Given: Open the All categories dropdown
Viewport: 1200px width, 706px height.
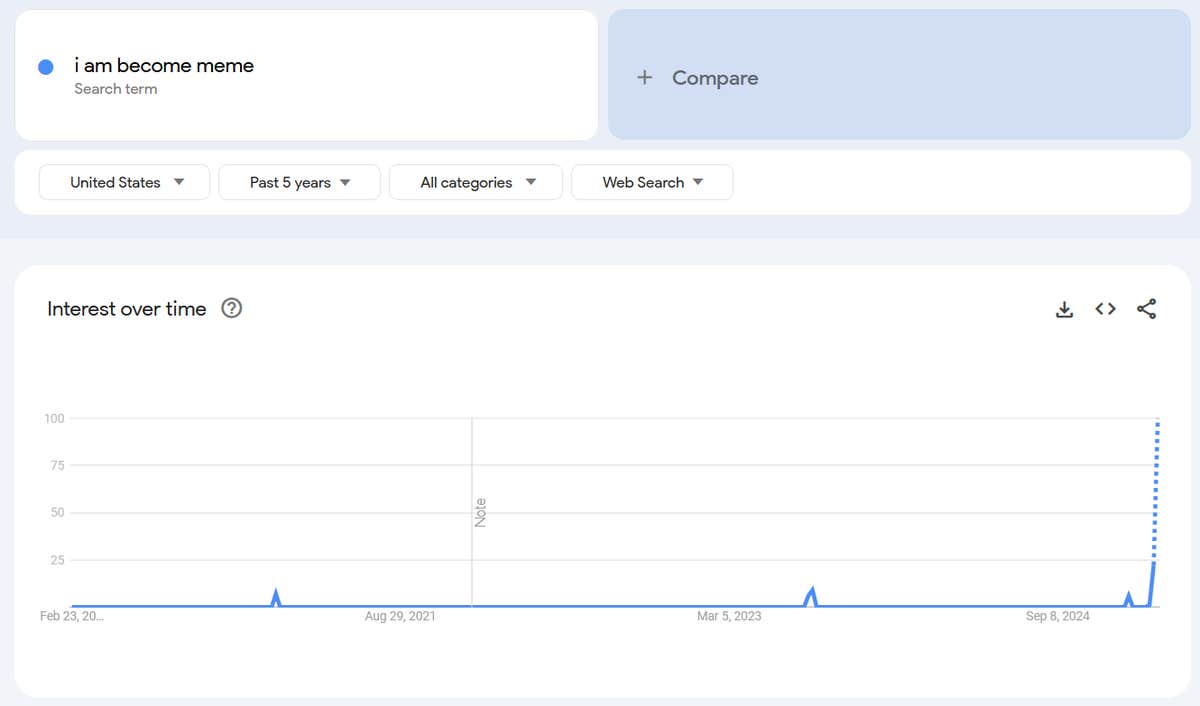Looking at the screenshot, I should 476,182.
